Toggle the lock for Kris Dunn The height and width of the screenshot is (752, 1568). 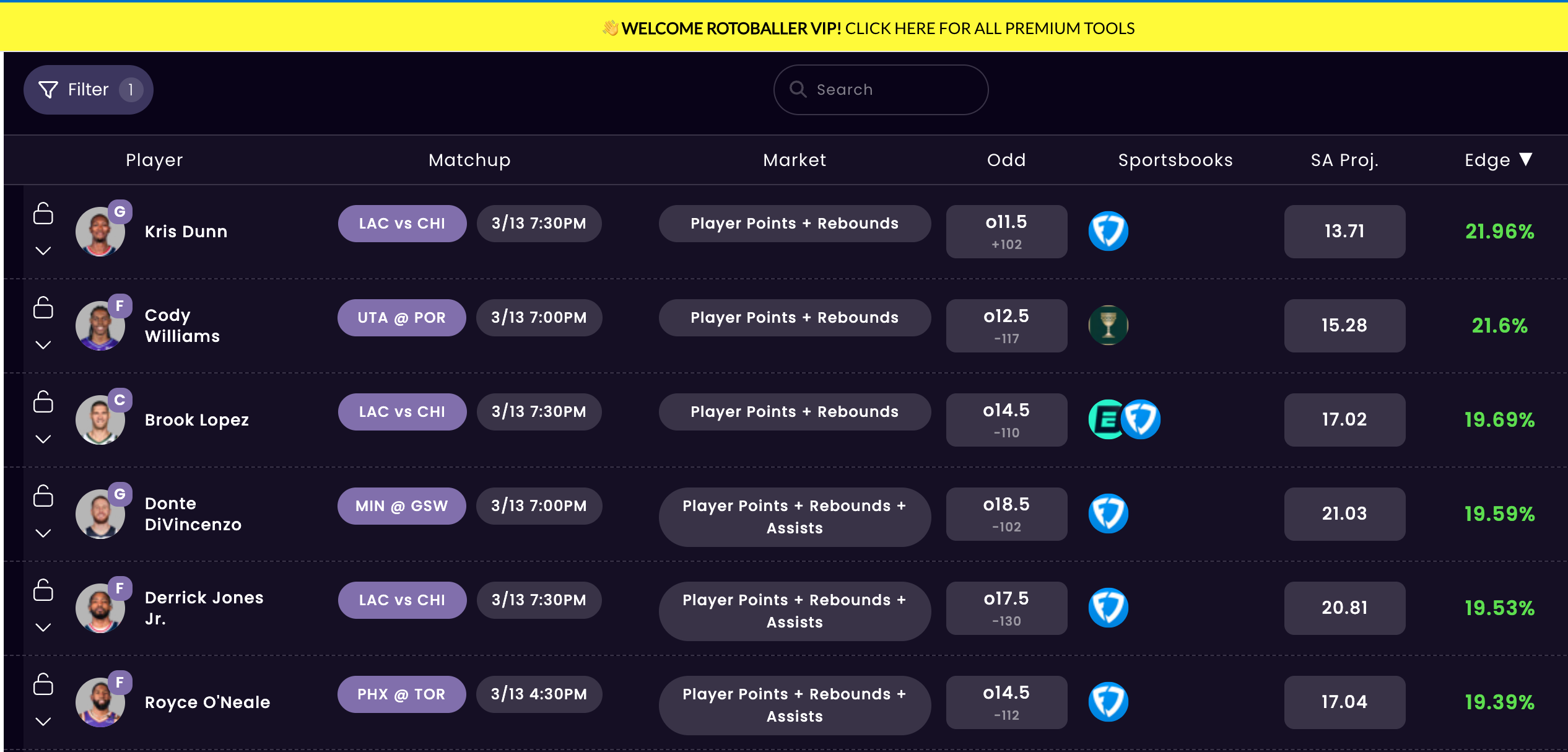click(x=43, y=213)
